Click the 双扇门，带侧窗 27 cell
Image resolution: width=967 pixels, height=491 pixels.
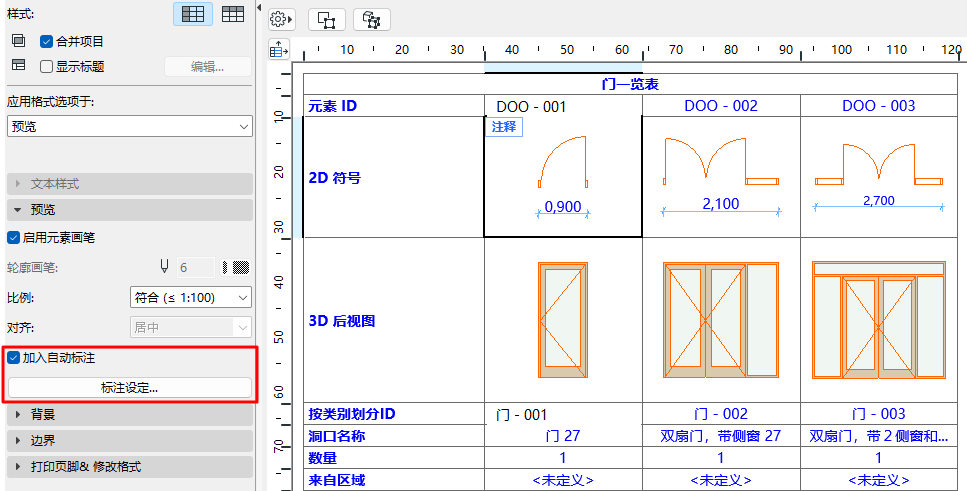pyautogui.click(x=721, y=435)
